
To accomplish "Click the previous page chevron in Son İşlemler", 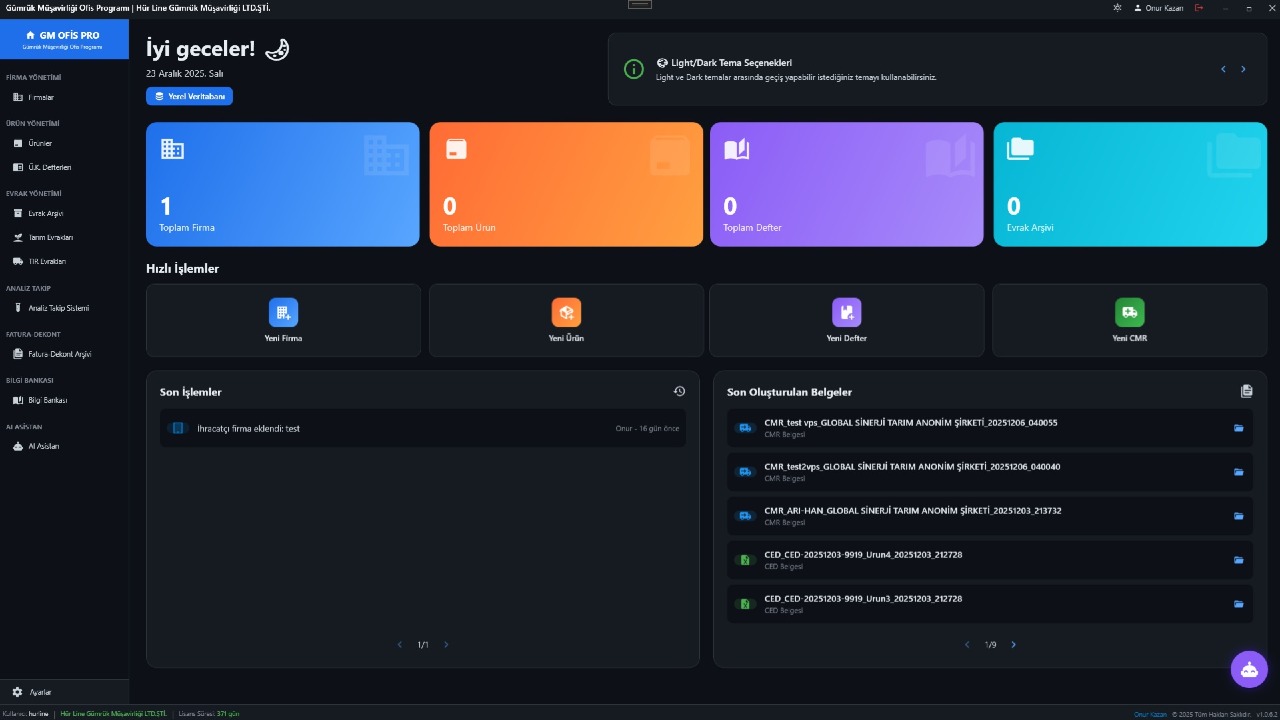I will [399, 645].
